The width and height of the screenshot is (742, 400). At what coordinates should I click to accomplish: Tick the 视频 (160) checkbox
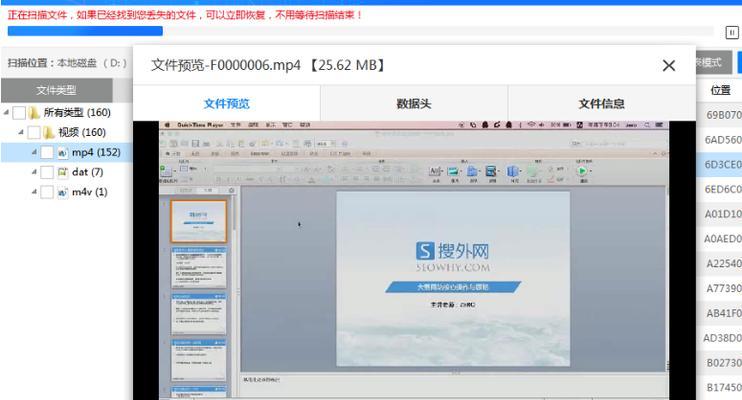(x=34, y=133)
